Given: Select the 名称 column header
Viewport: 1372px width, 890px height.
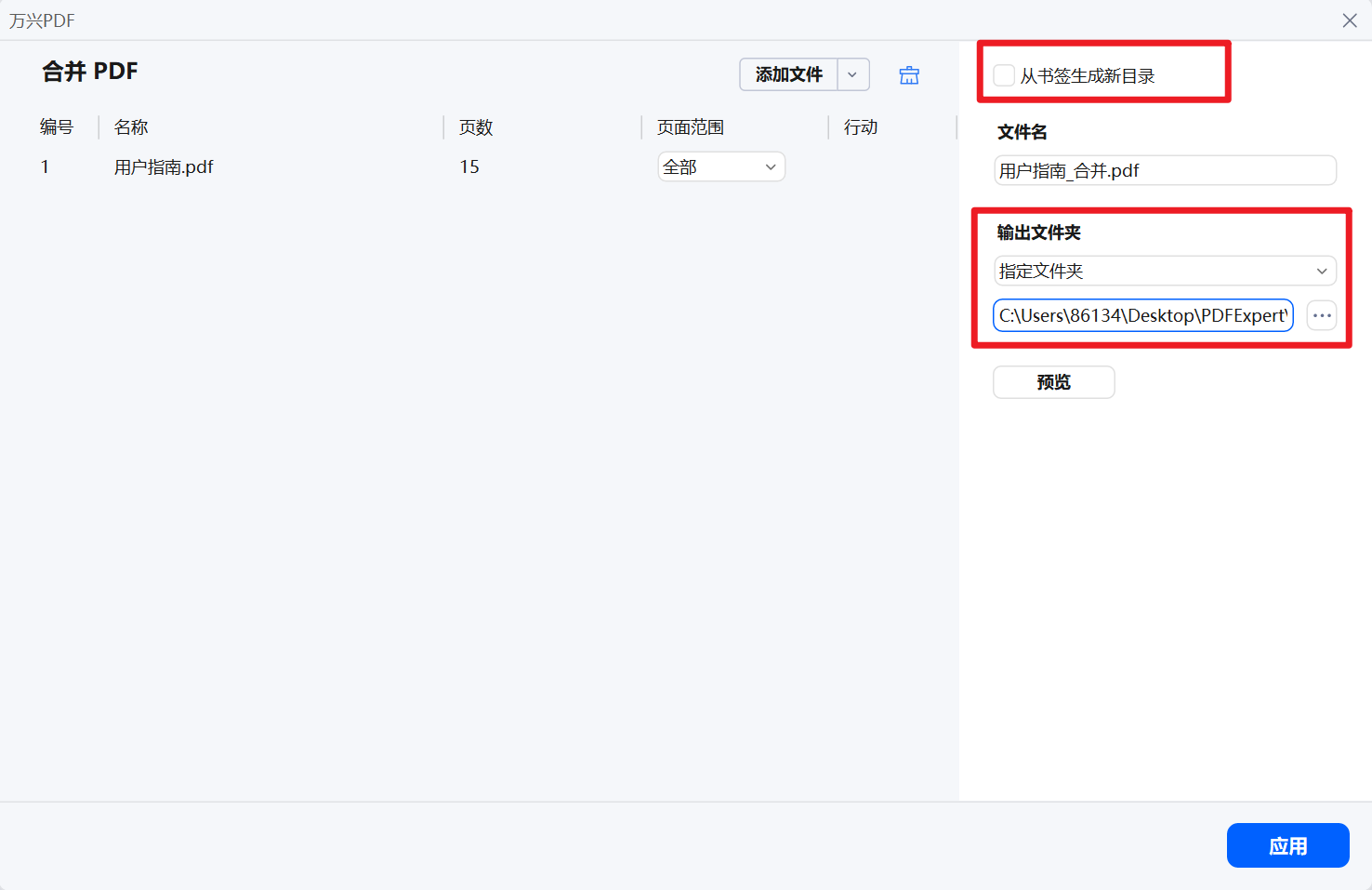Looking at the screenshot, I should pos(130,126).
